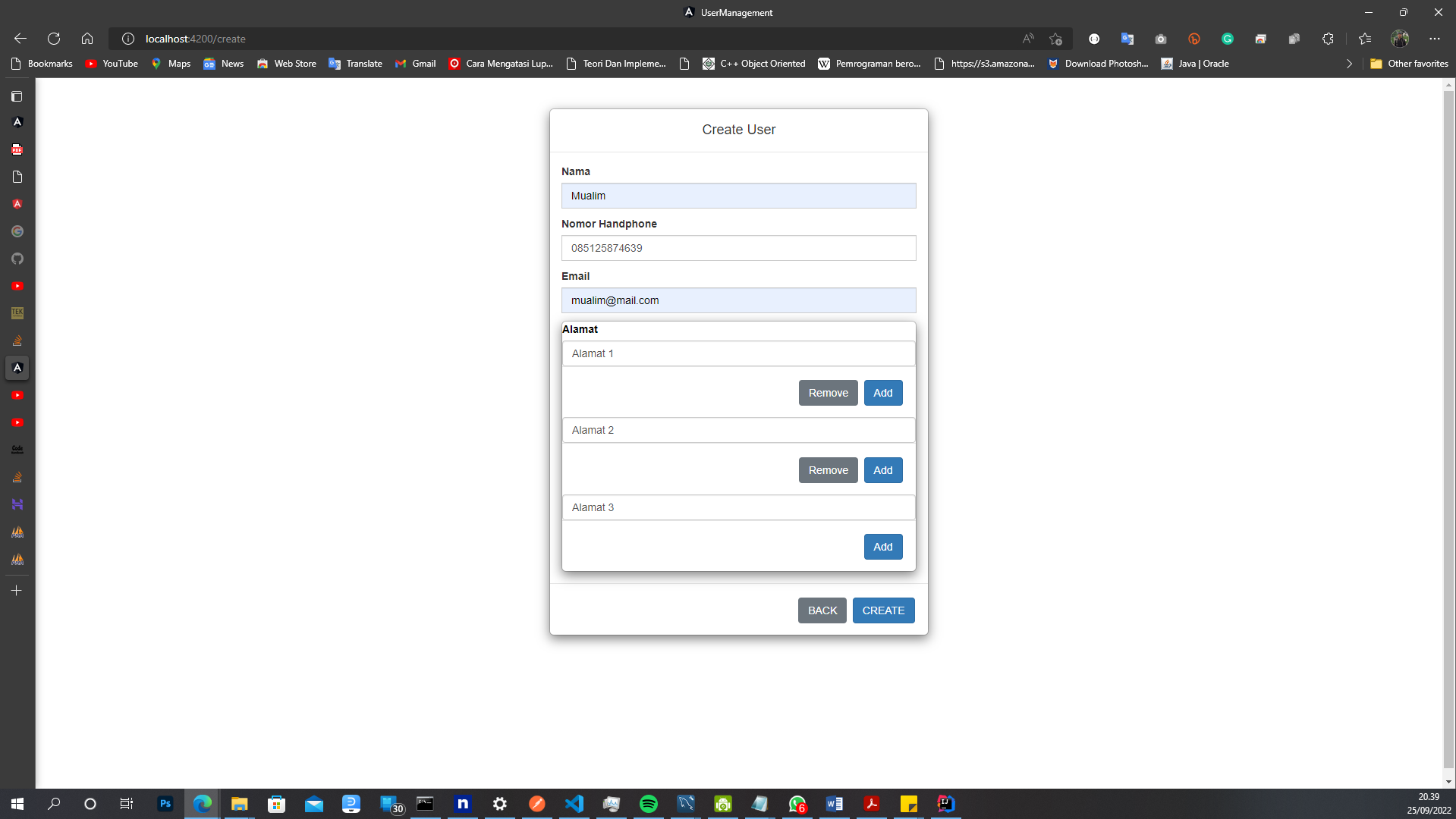Open the PDF document tab in the sidebar
The image size is (1456, 819).
17,149
